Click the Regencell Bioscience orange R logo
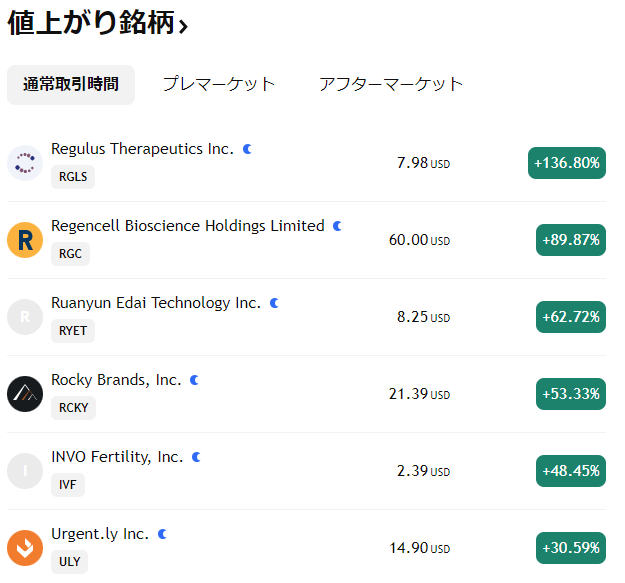This screenshot has height=583, width=625. click(x=25, y=240)
